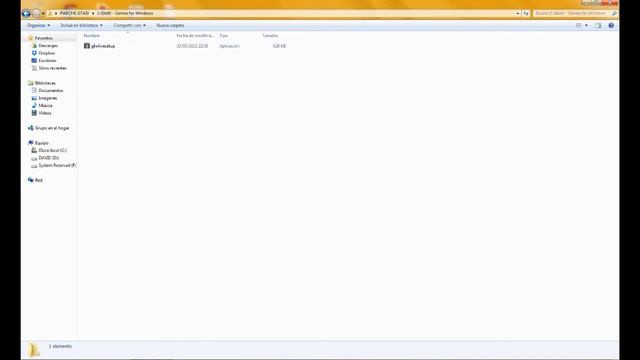Select Bibliotecas in the navigation pane
Viewport: 640px width, 360px height.
point(45,83)
